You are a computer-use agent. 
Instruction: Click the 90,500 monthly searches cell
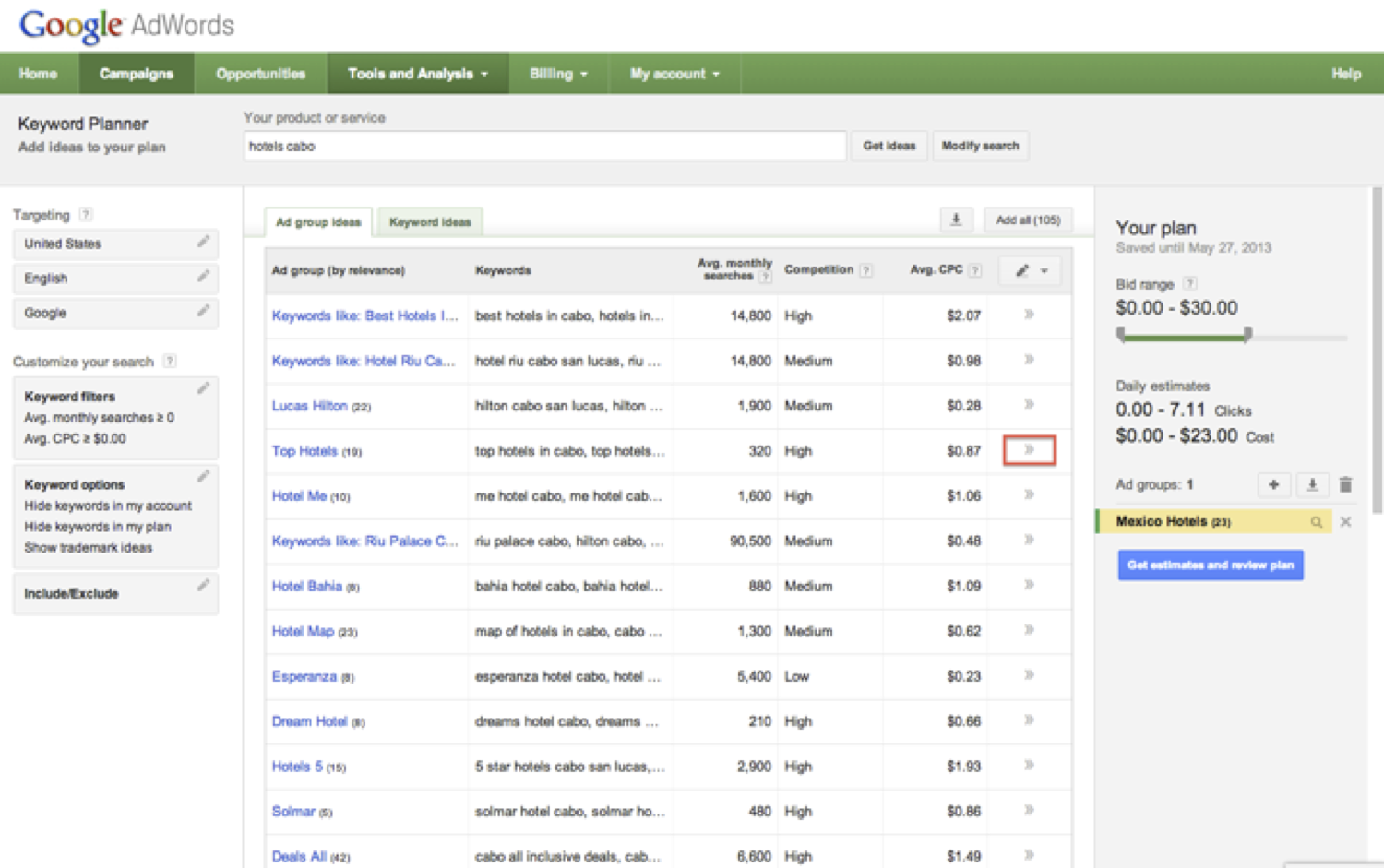pyautogui.click(x=750, y=541)
